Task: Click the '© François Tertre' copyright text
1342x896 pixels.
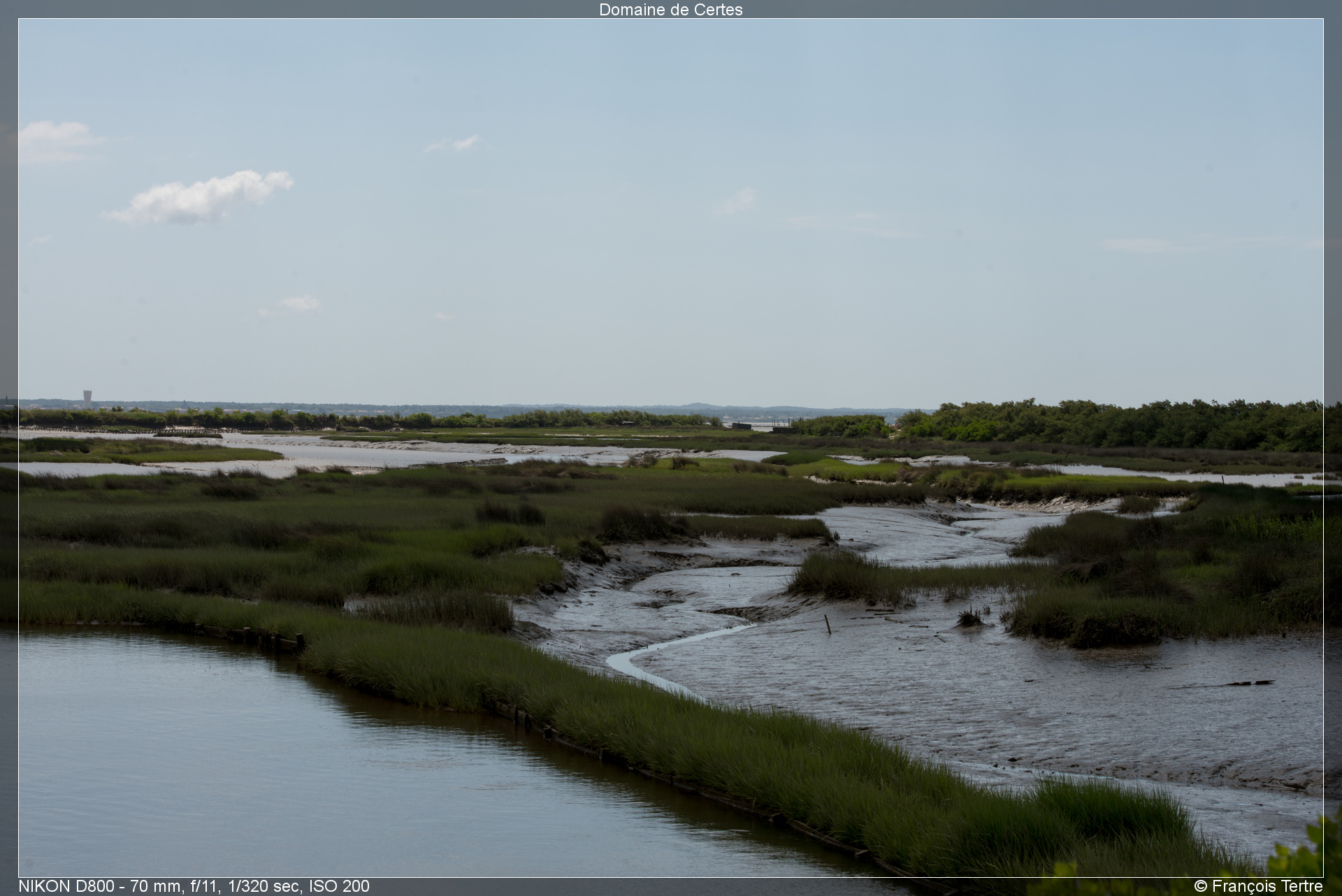Action: tap(1258, 886)
